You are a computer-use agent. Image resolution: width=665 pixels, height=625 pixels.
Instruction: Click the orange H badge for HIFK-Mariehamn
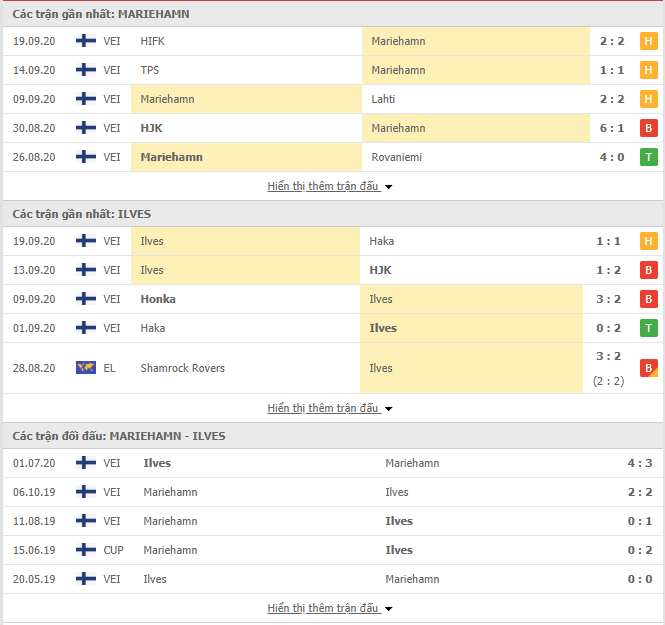(648, 41)
